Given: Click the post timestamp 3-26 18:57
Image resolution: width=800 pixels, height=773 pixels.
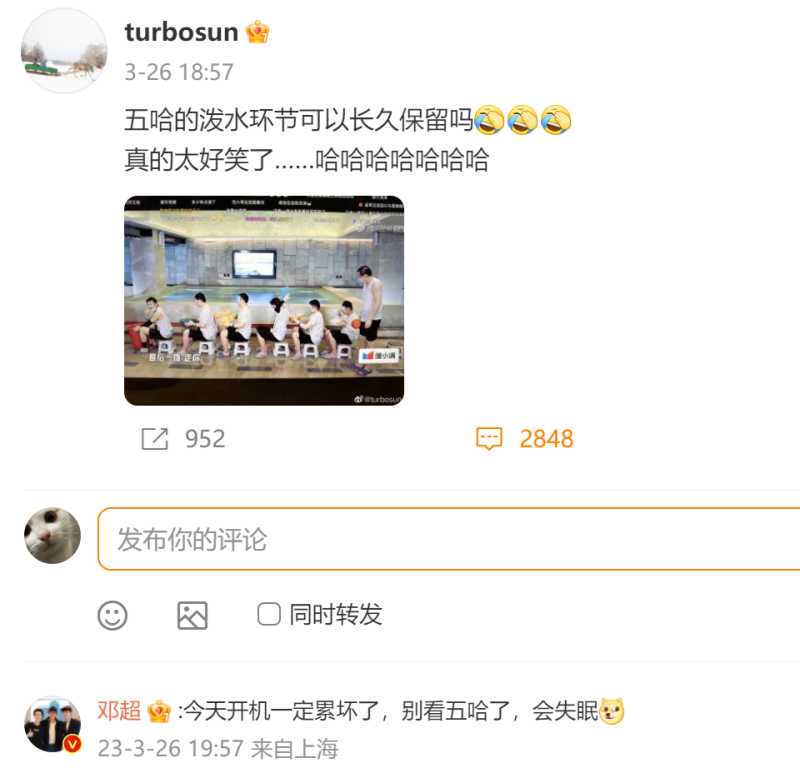Looking at the screenshot, I should pos(179,72).
